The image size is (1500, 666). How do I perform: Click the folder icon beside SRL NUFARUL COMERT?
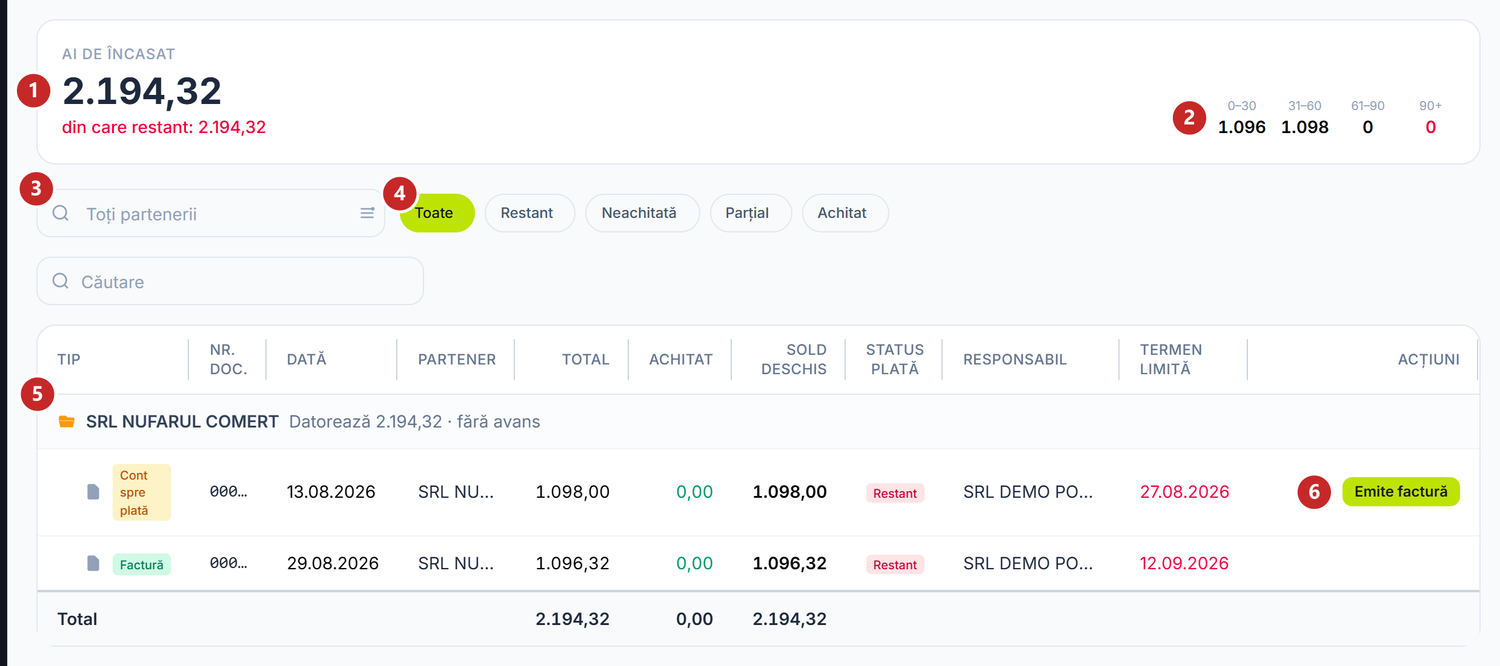[x=67, y=422]
